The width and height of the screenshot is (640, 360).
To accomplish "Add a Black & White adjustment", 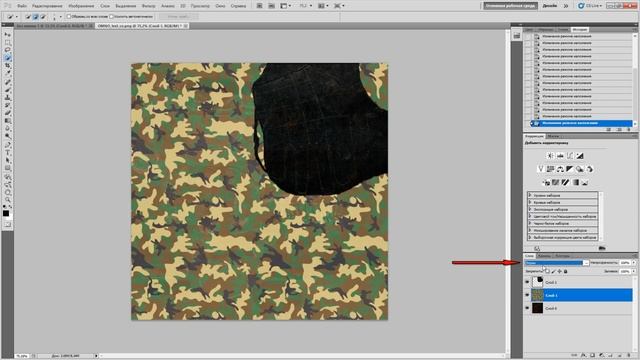I will tap(570, 169).
